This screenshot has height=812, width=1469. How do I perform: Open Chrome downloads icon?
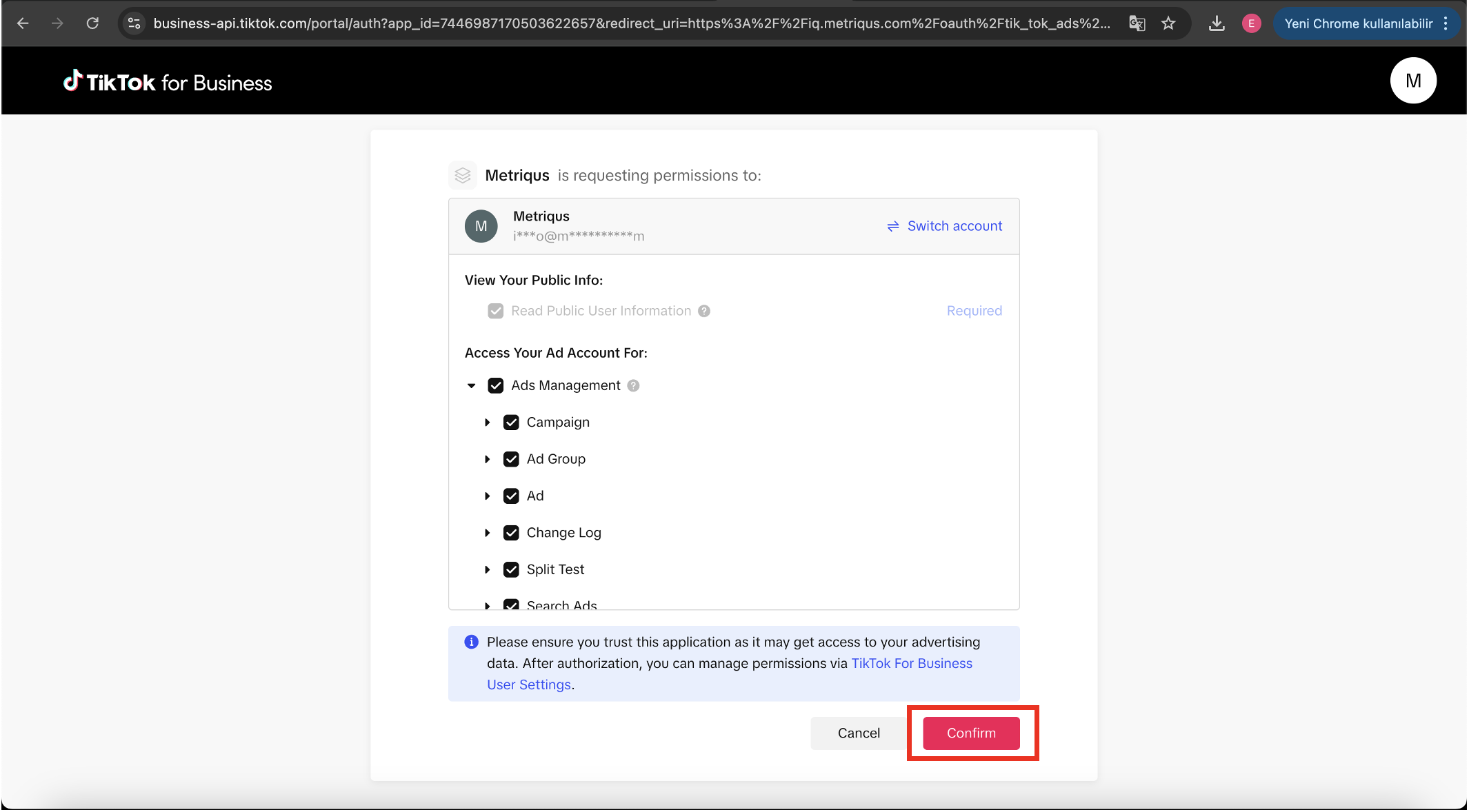(1217, 23)
